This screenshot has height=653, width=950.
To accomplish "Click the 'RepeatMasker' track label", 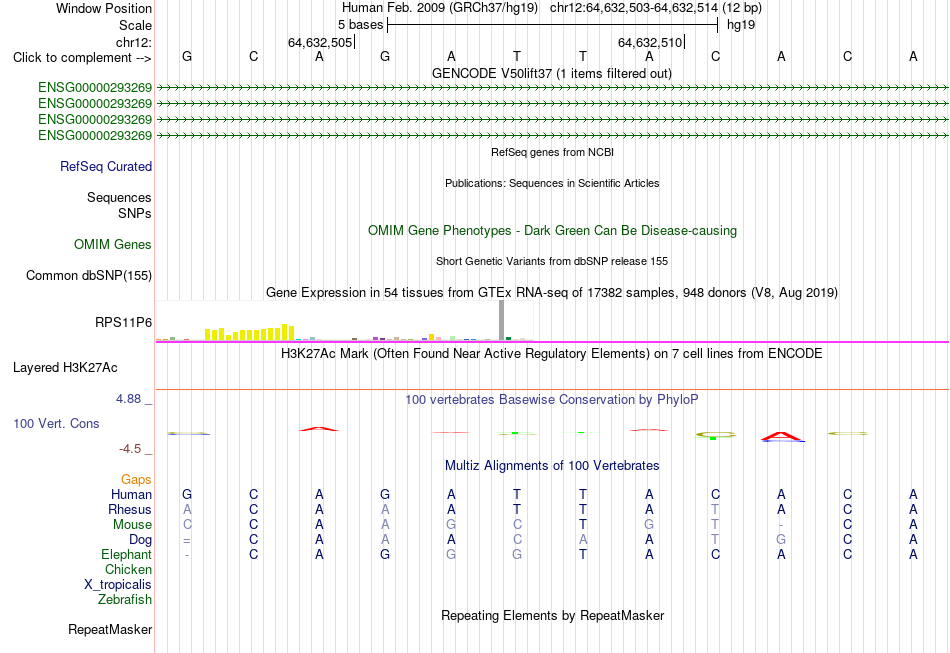I will coord(110,629).
